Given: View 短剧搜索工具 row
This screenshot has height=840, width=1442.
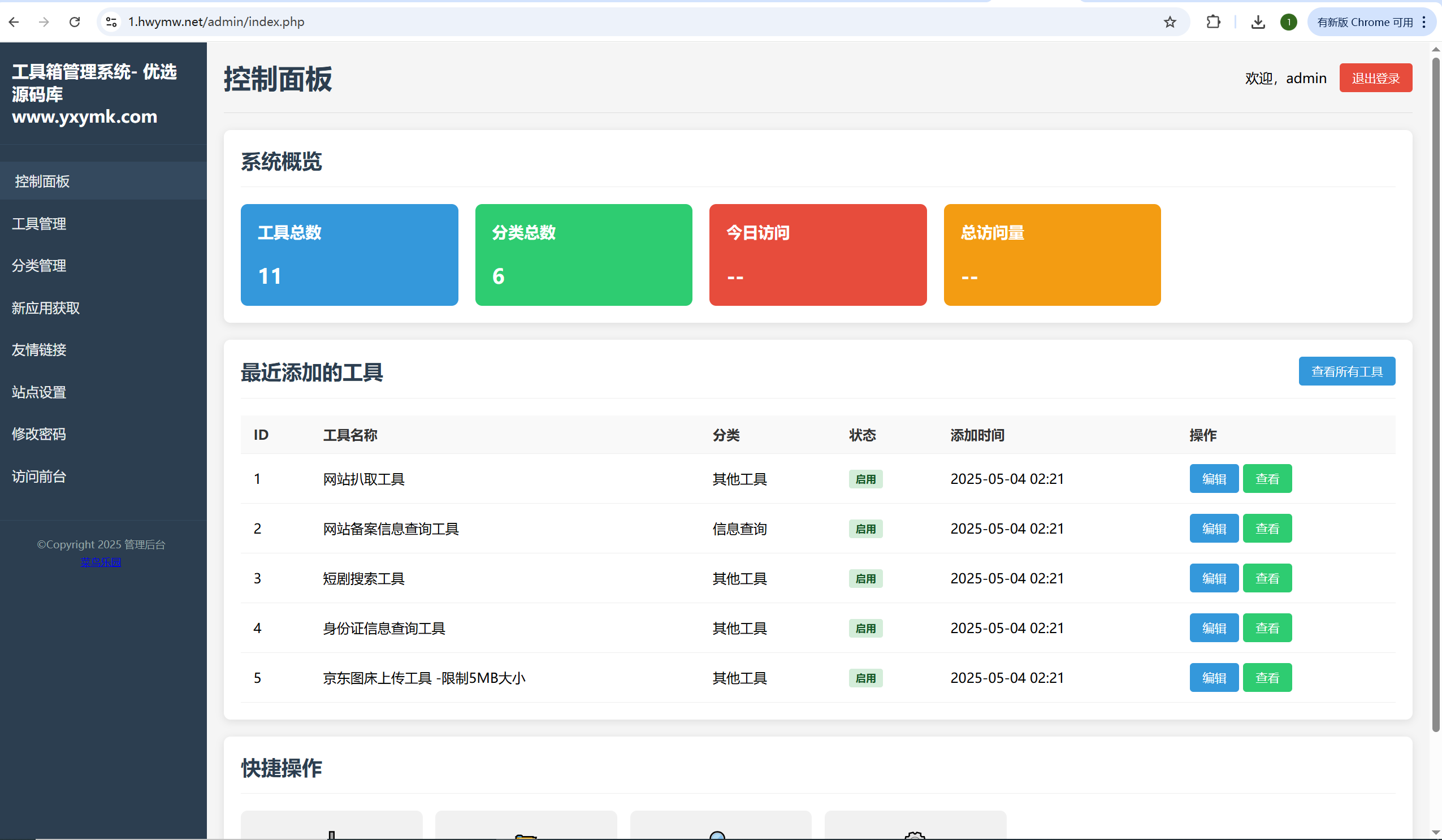Looking at the screenshot, I should 1267,578.
